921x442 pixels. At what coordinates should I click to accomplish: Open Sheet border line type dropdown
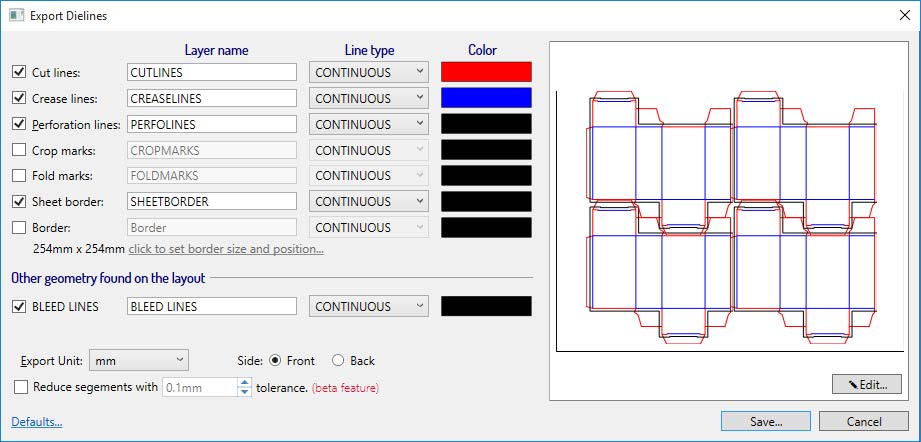(369, 201)
